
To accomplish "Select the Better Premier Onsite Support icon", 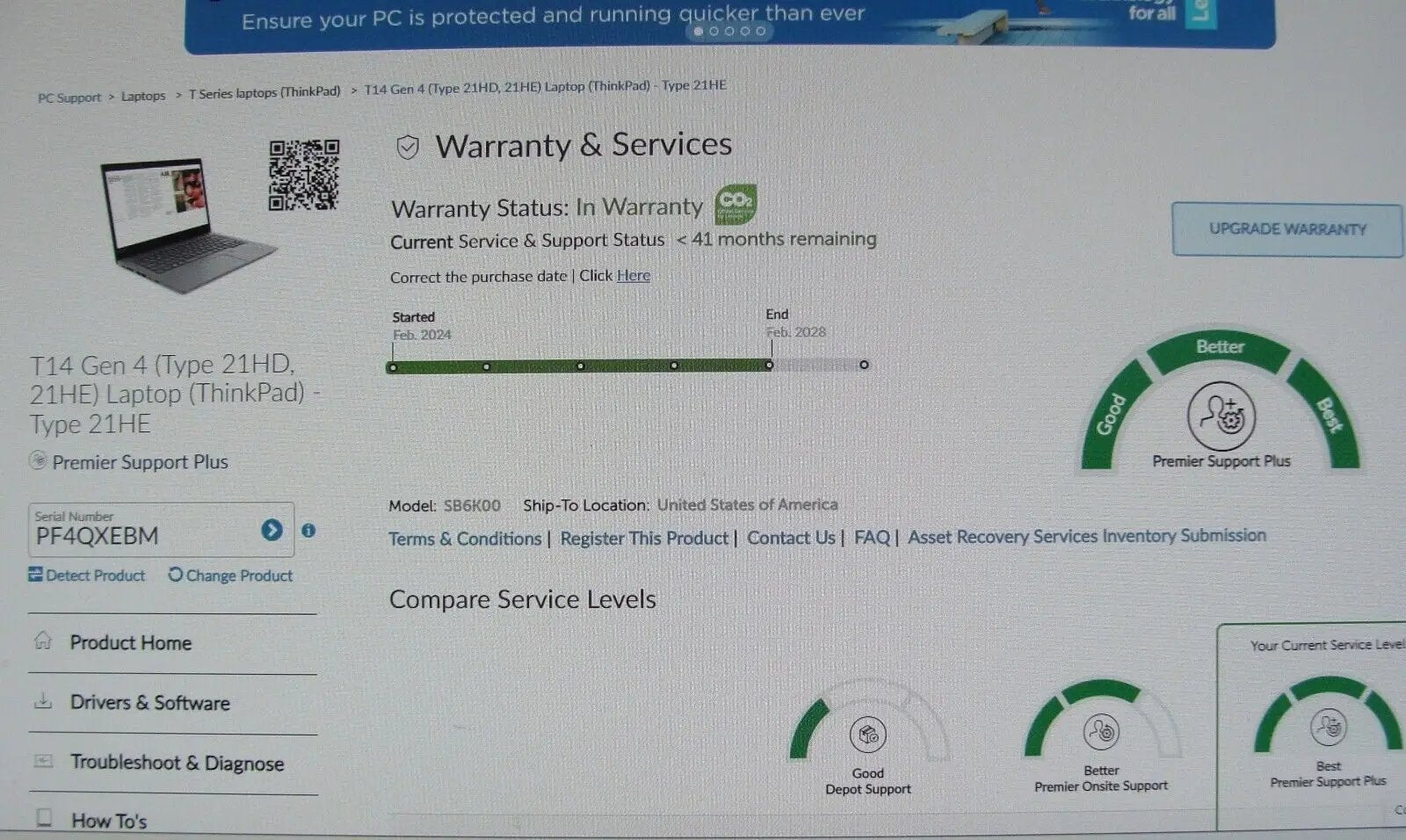I will click(1101, 731).
